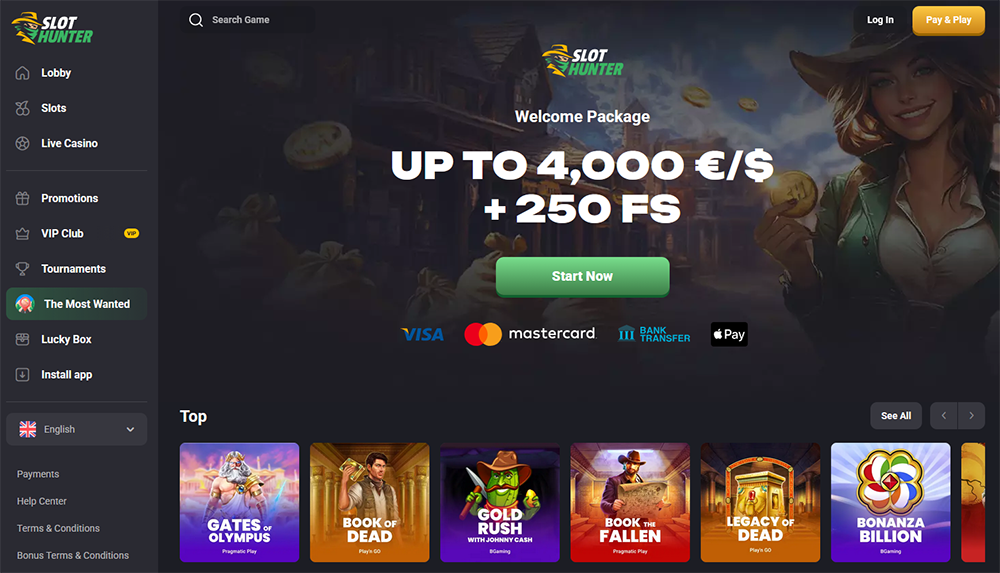Open Lucky Box chest icon
Screen dimensions: 1000x573
point(22,339)
